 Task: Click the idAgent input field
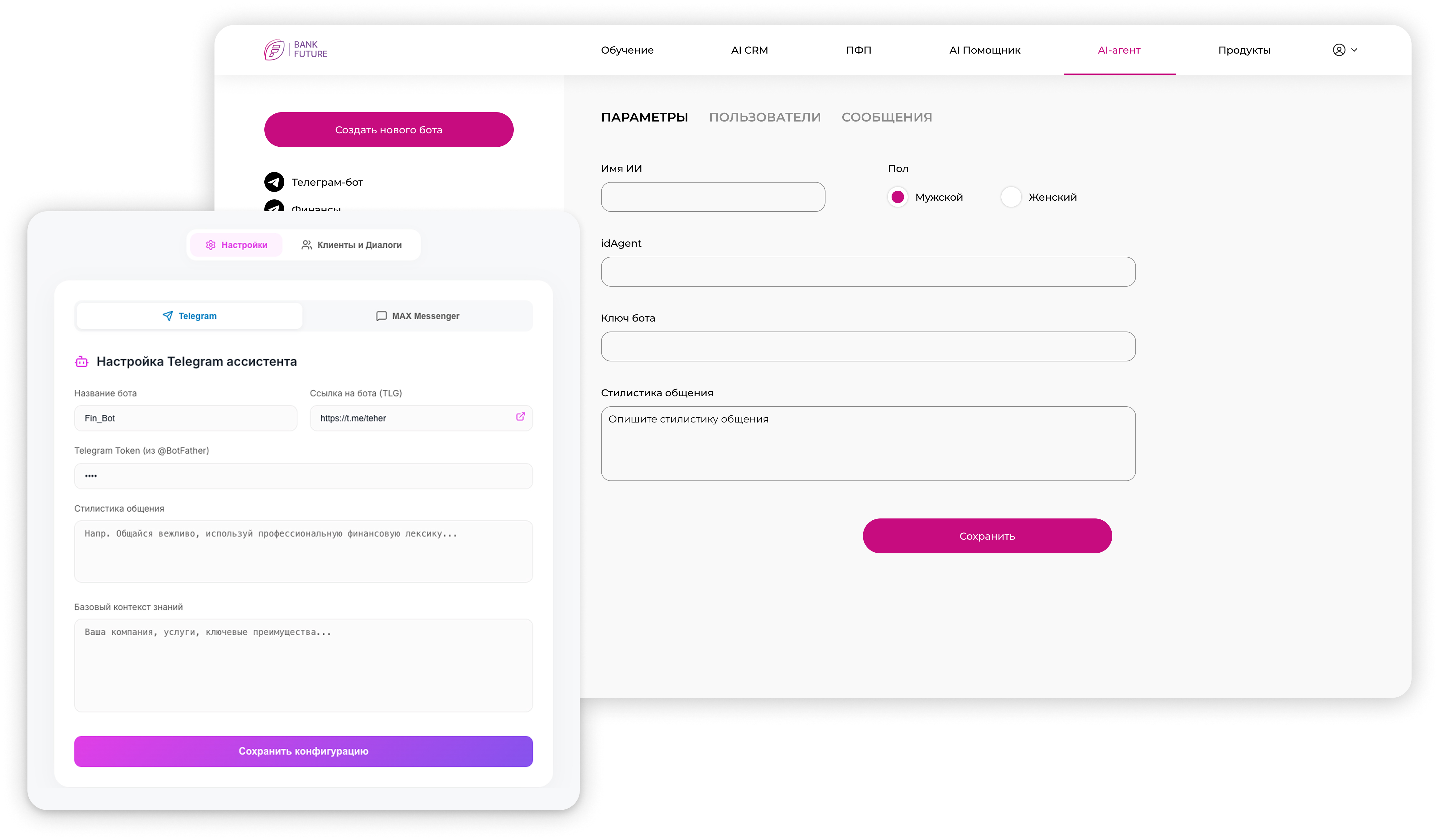(x=868, y=272)
